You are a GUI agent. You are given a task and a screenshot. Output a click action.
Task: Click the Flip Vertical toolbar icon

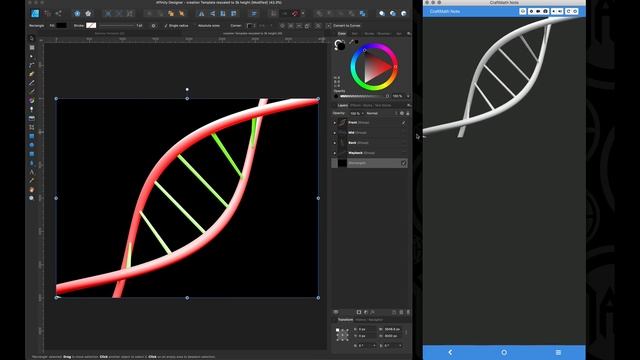click(x=212, y=13)
